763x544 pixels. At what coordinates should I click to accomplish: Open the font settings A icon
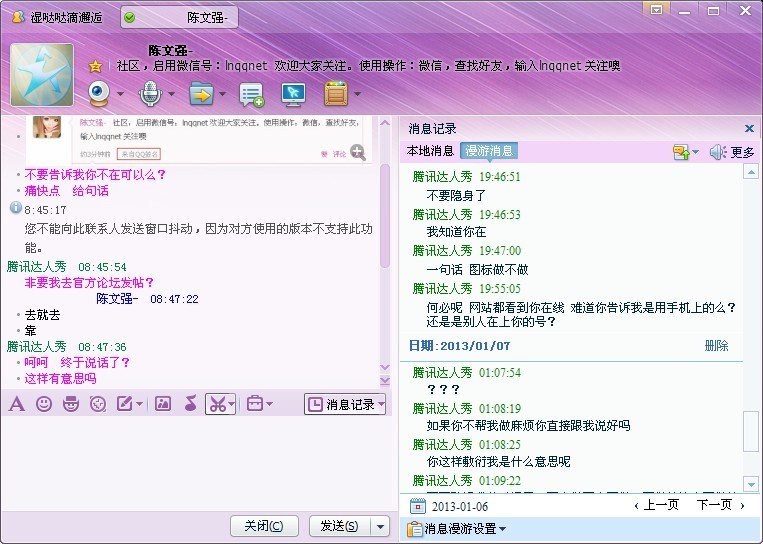click(17, 404)
